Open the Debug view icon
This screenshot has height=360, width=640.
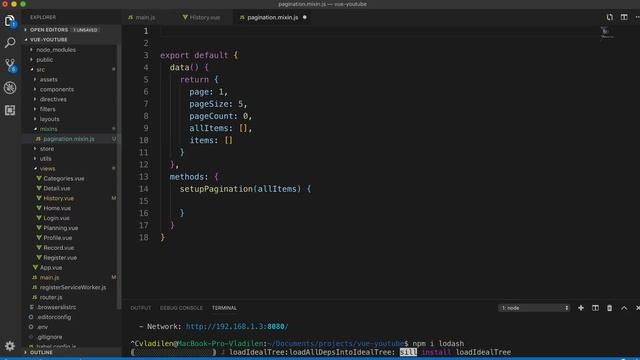[x=10, y=88]
